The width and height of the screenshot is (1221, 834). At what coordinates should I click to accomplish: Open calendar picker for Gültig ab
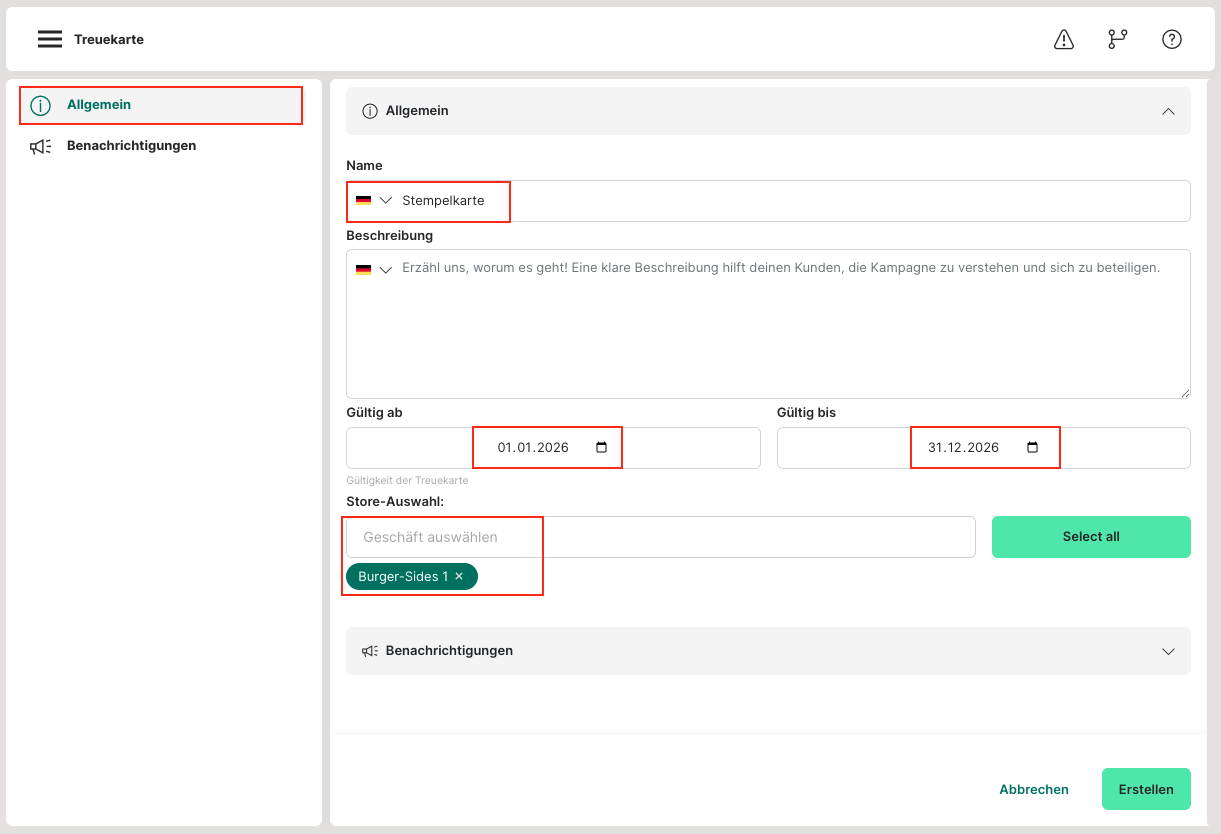[x=601, y=448]
